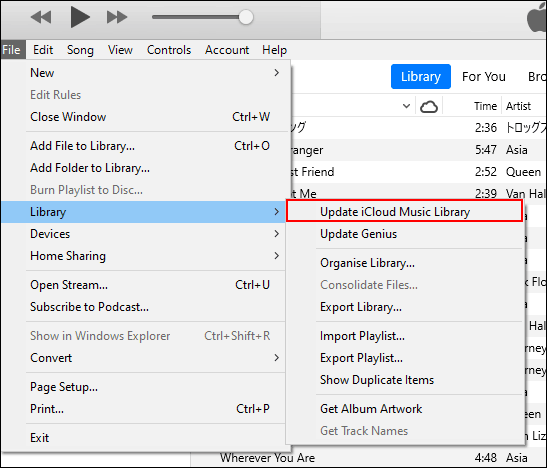Image resolution: width=547 pixels, height=468 pixels.
Task: Open the column sort dropdown chevron
Action: click(406, 106)
